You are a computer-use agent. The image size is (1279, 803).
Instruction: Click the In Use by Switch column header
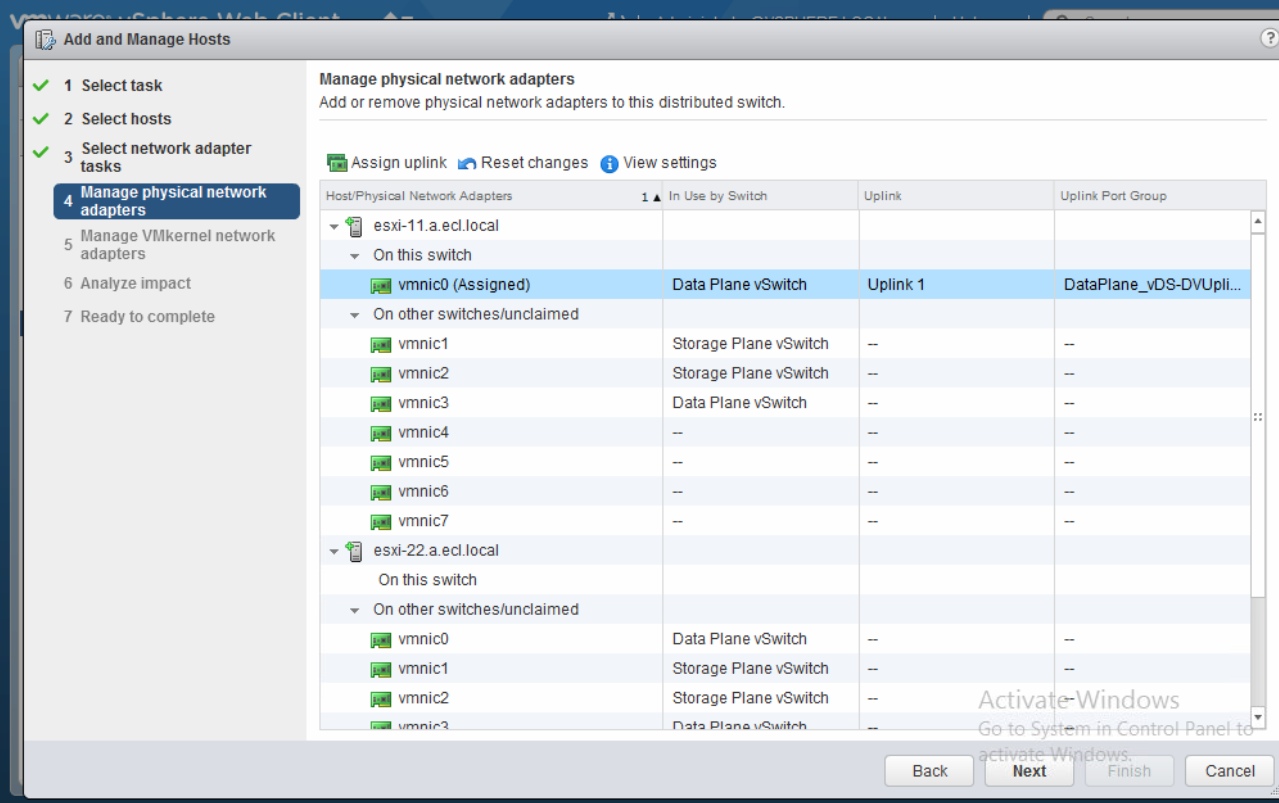click(x=760, y=196)
